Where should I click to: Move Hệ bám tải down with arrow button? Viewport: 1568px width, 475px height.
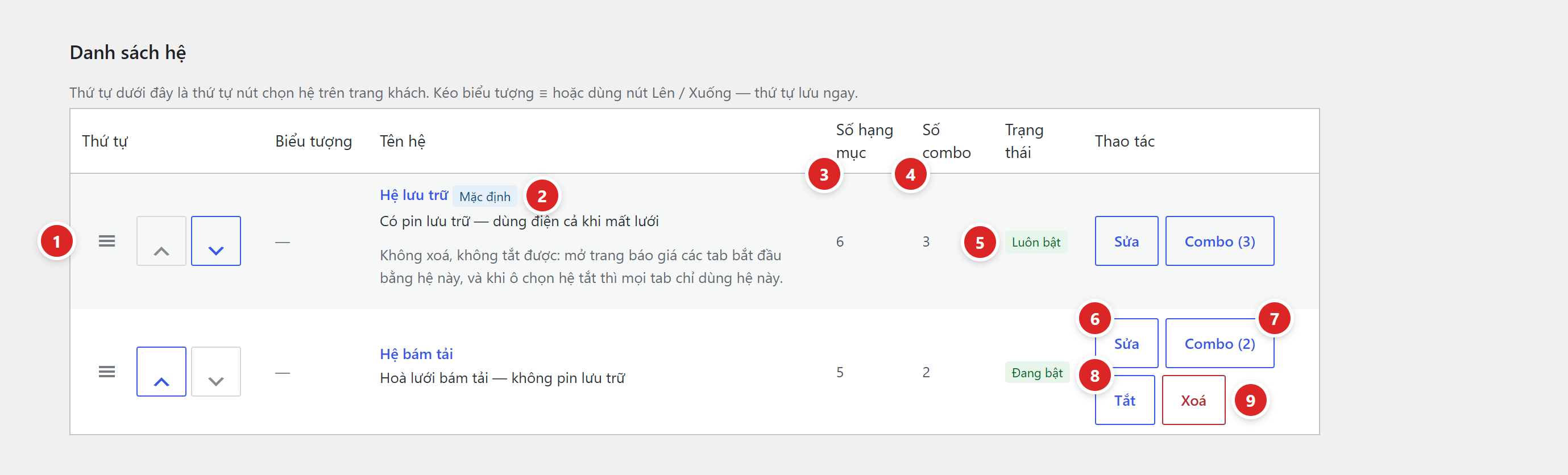[216, 372]
